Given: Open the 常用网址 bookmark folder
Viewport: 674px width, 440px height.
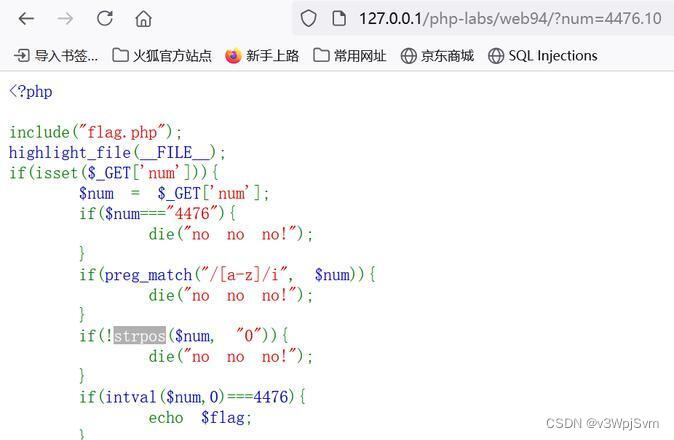Looking at the screenshot, I should pos(349,55).
